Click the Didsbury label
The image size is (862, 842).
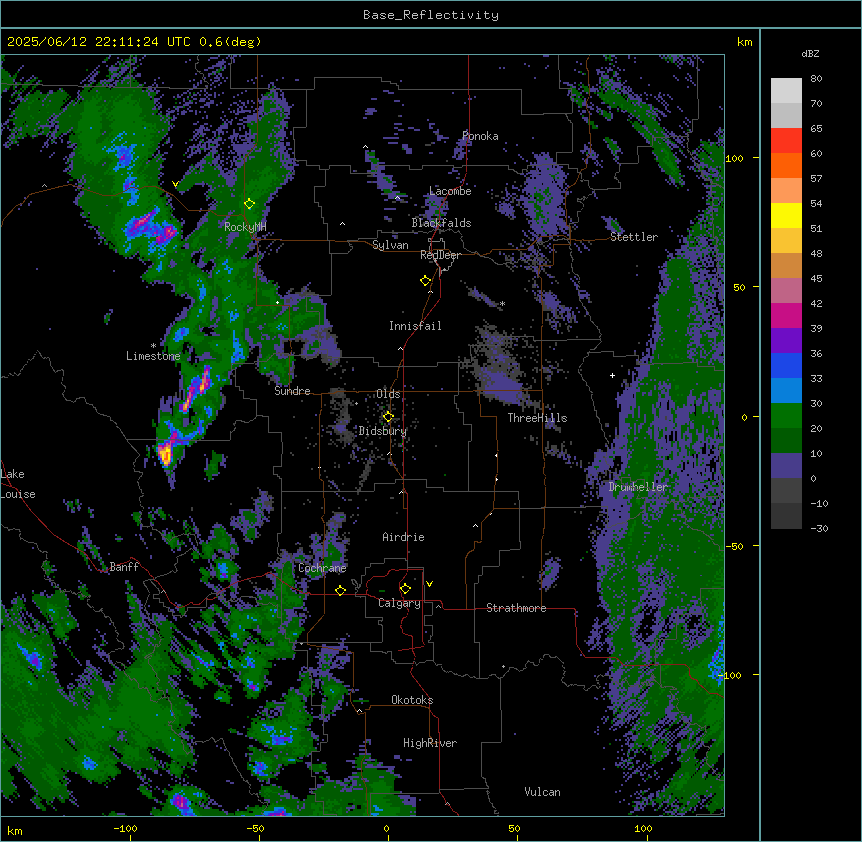383,431
